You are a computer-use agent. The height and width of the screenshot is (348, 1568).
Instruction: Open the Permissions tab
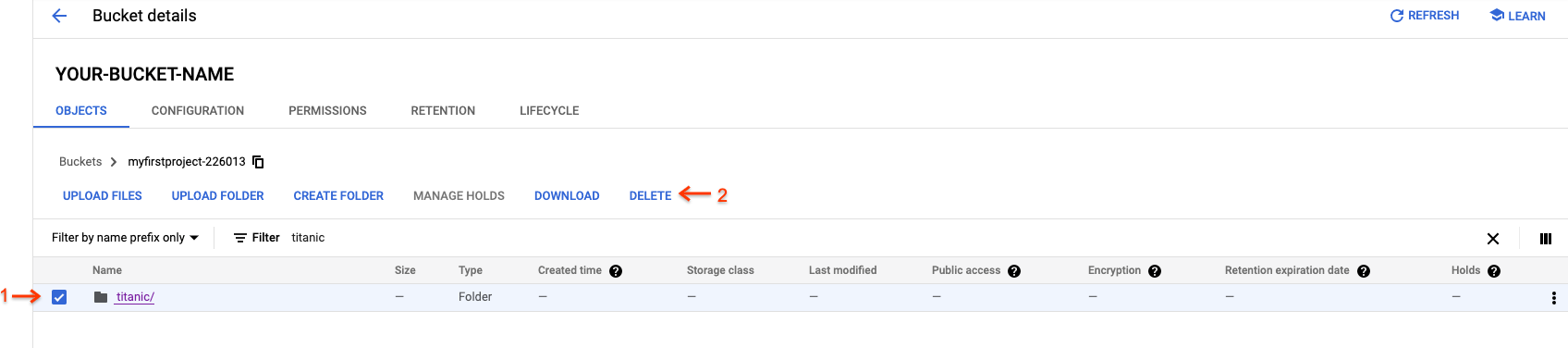pyautogui.click(x=327, y=110)
